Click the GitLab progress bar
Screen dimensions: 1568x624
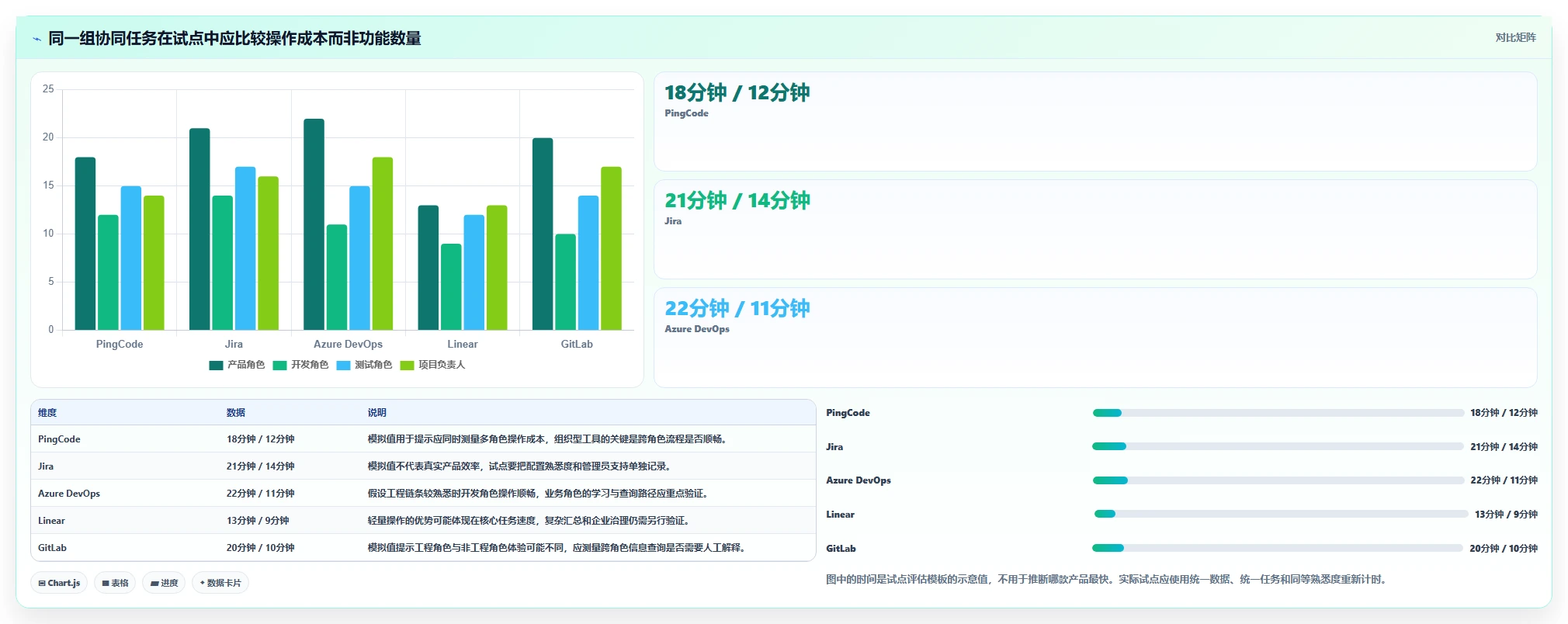tap(1278, 548)
